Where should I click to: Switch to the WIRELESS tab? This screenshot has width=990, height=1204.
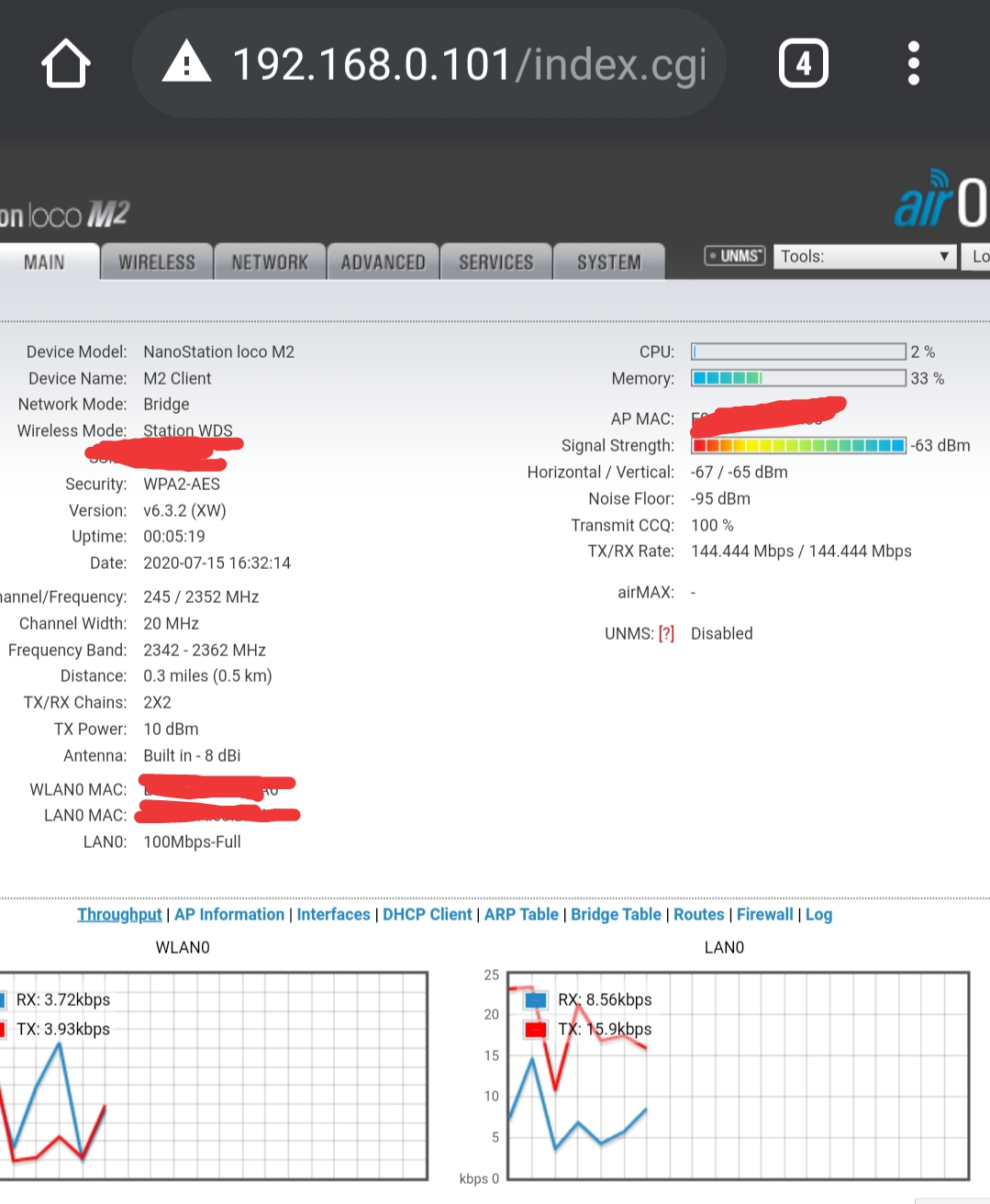[157, 262]
